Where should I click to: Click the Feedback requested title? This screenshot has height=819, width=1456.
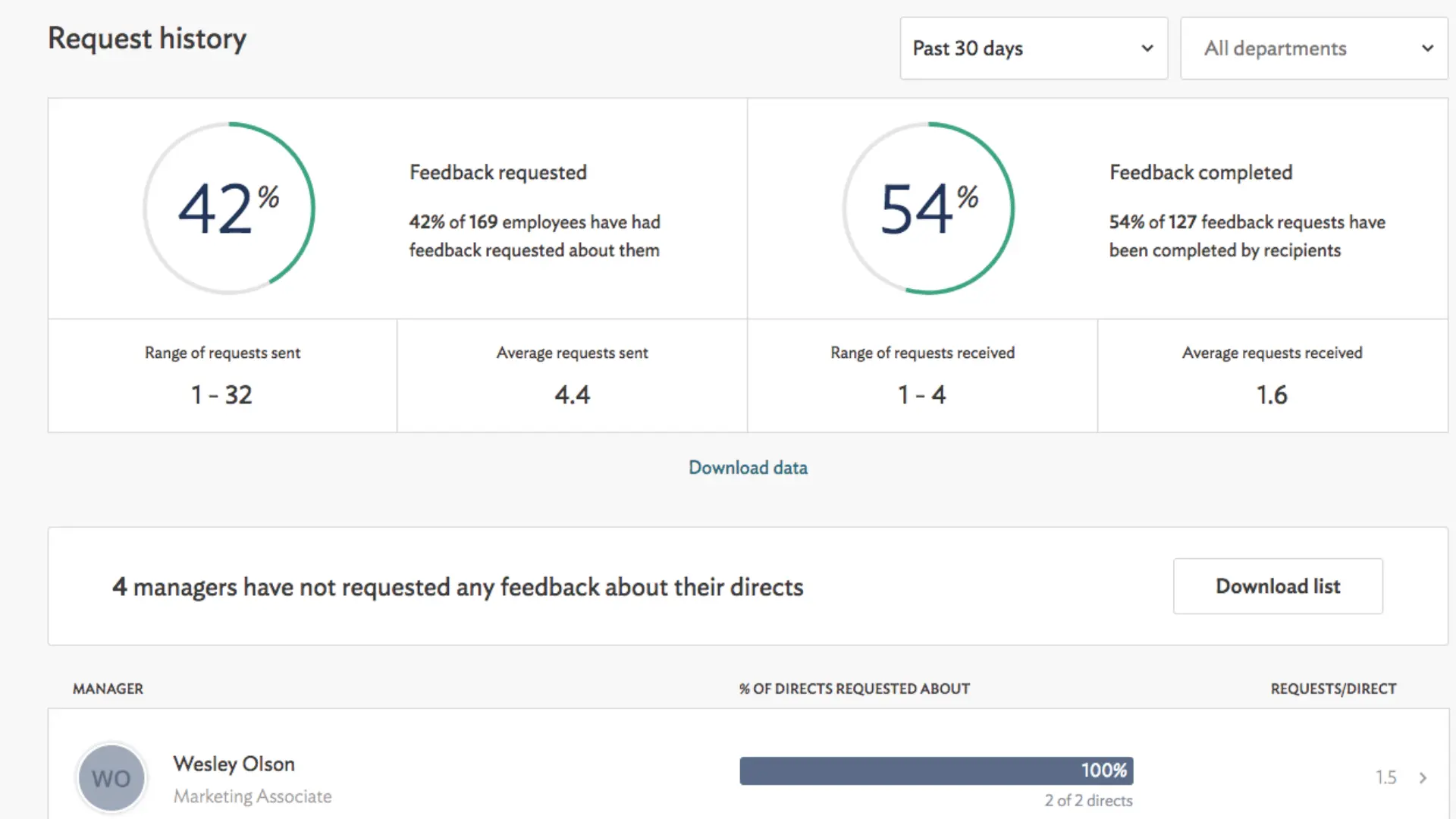click(x=498, y=173)
